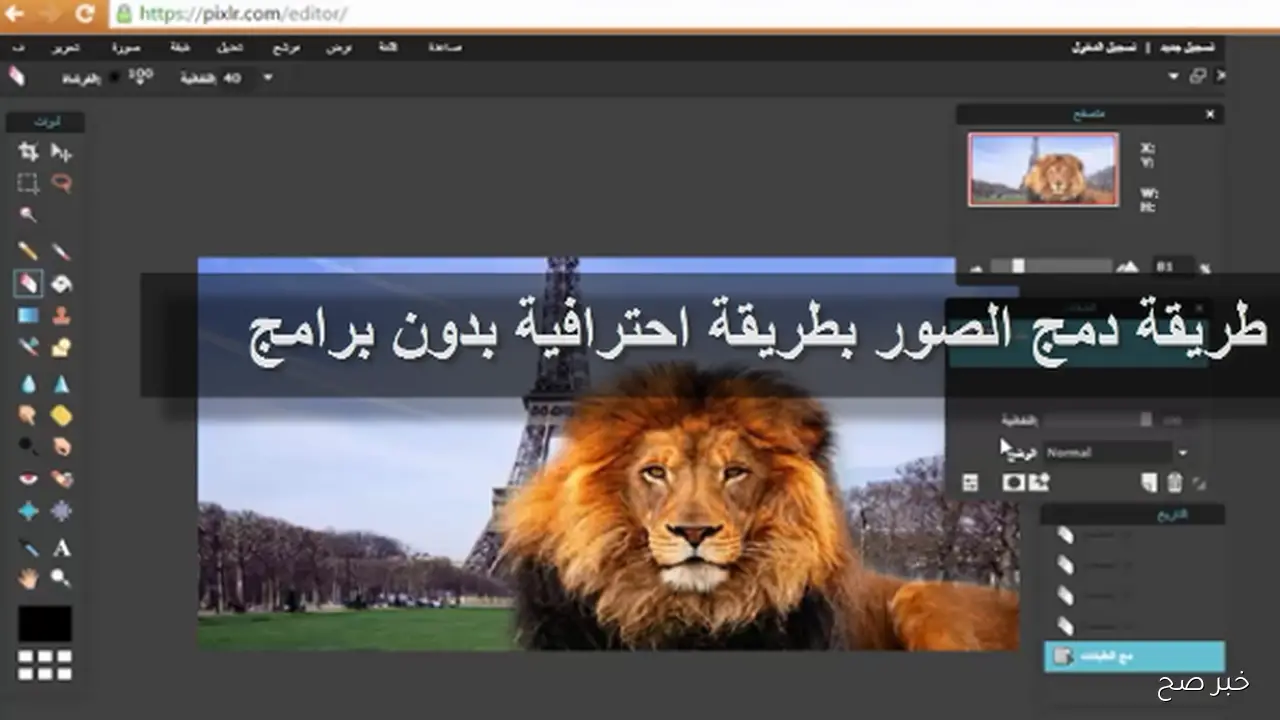Click the black foreground color swatch

coord(47,625)
